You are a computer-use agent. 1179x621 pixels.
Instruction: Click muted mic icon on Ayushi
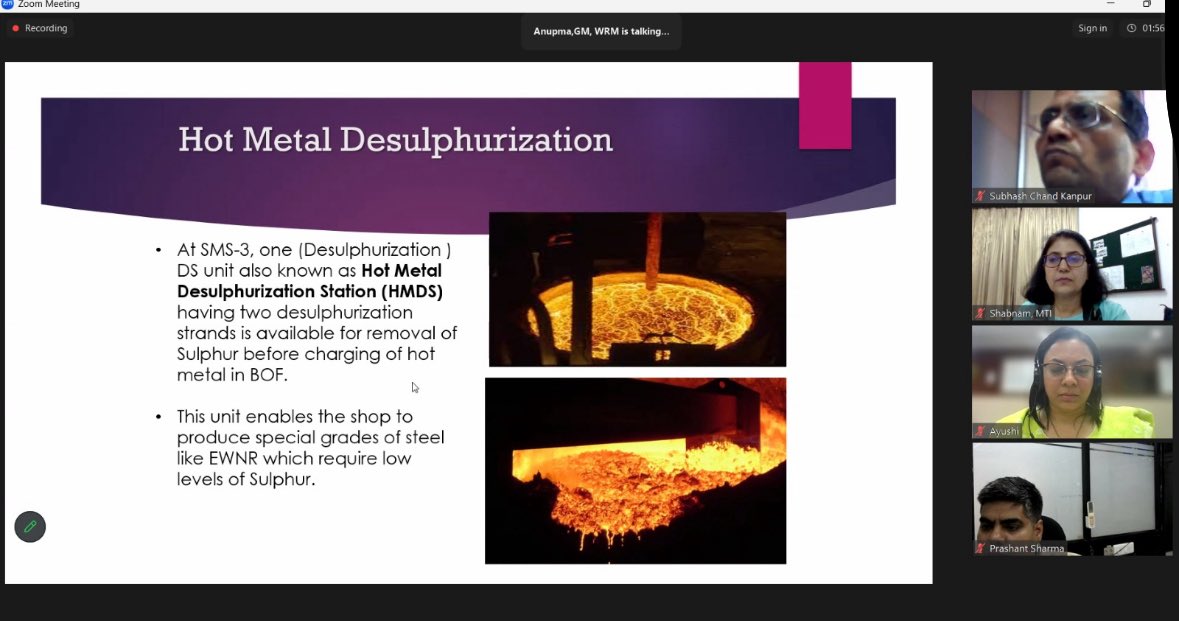pyautogui.click(x=980, y=432)
